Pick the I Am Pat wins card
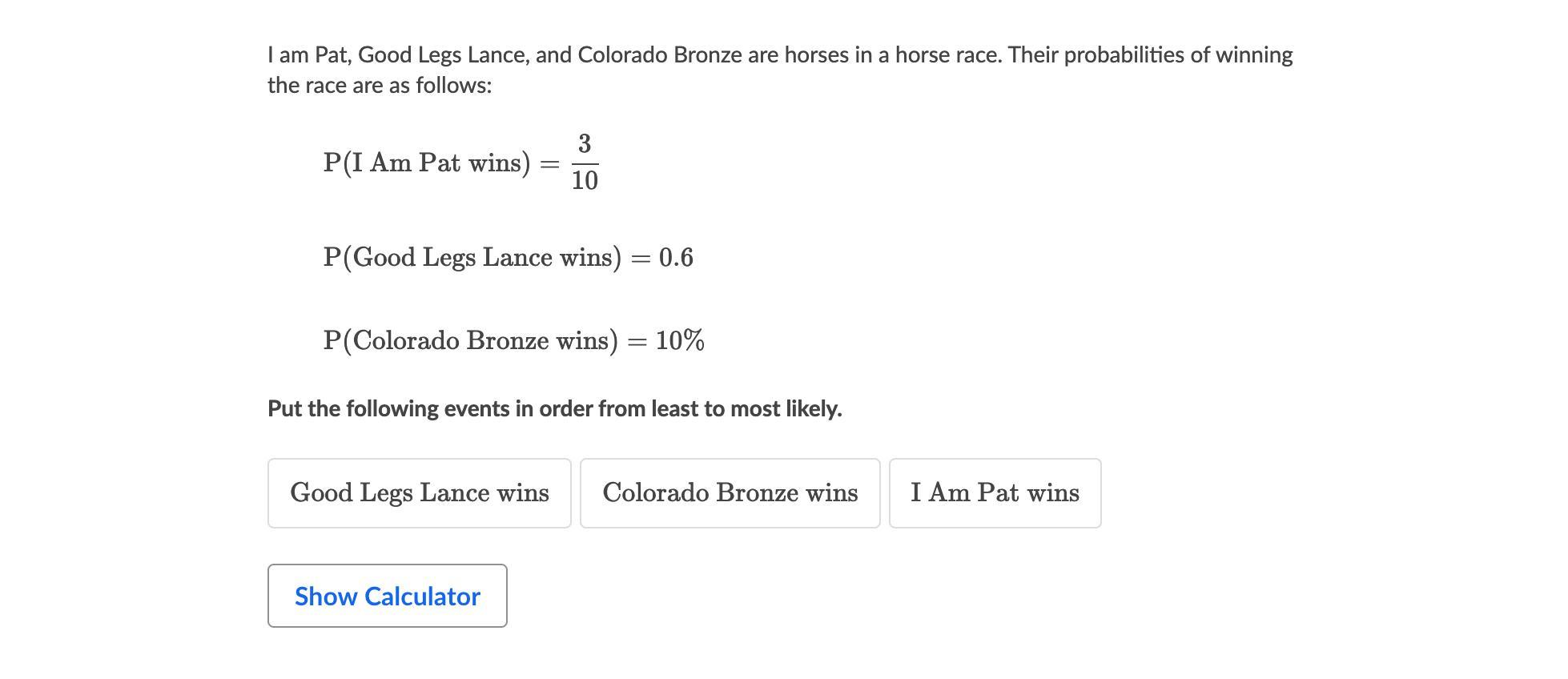This screenshot has width=1568, height=679. pyautogui.click(x=995, y=493)
